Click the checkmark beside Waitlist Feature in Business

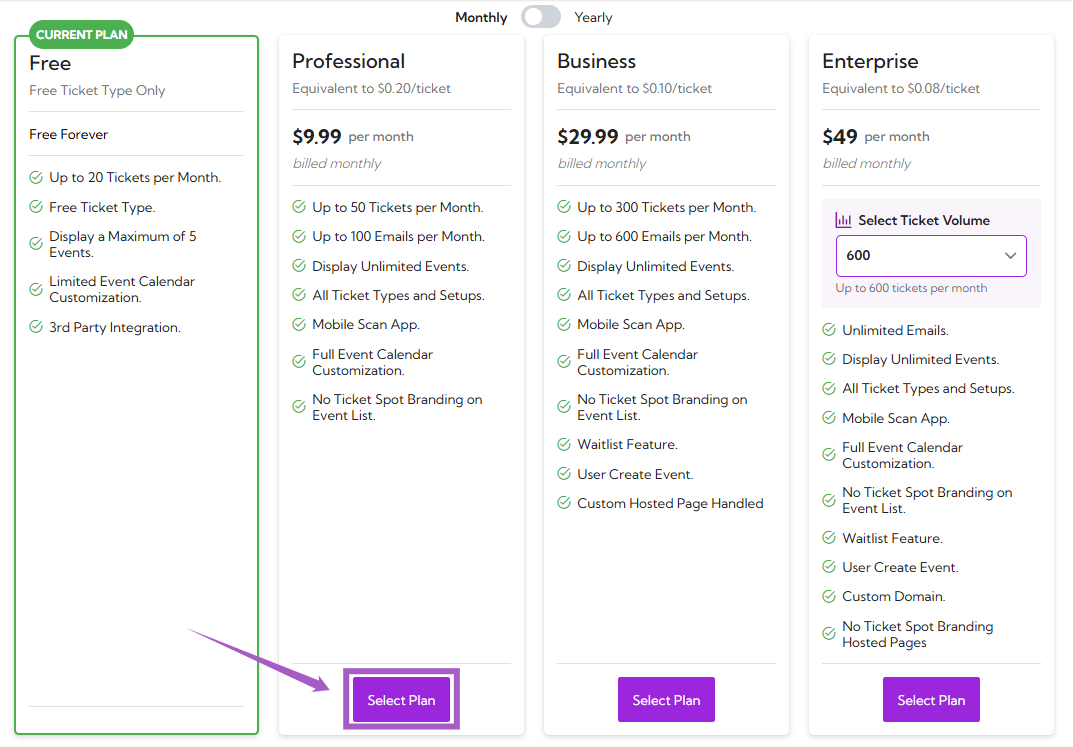point(563,444)
